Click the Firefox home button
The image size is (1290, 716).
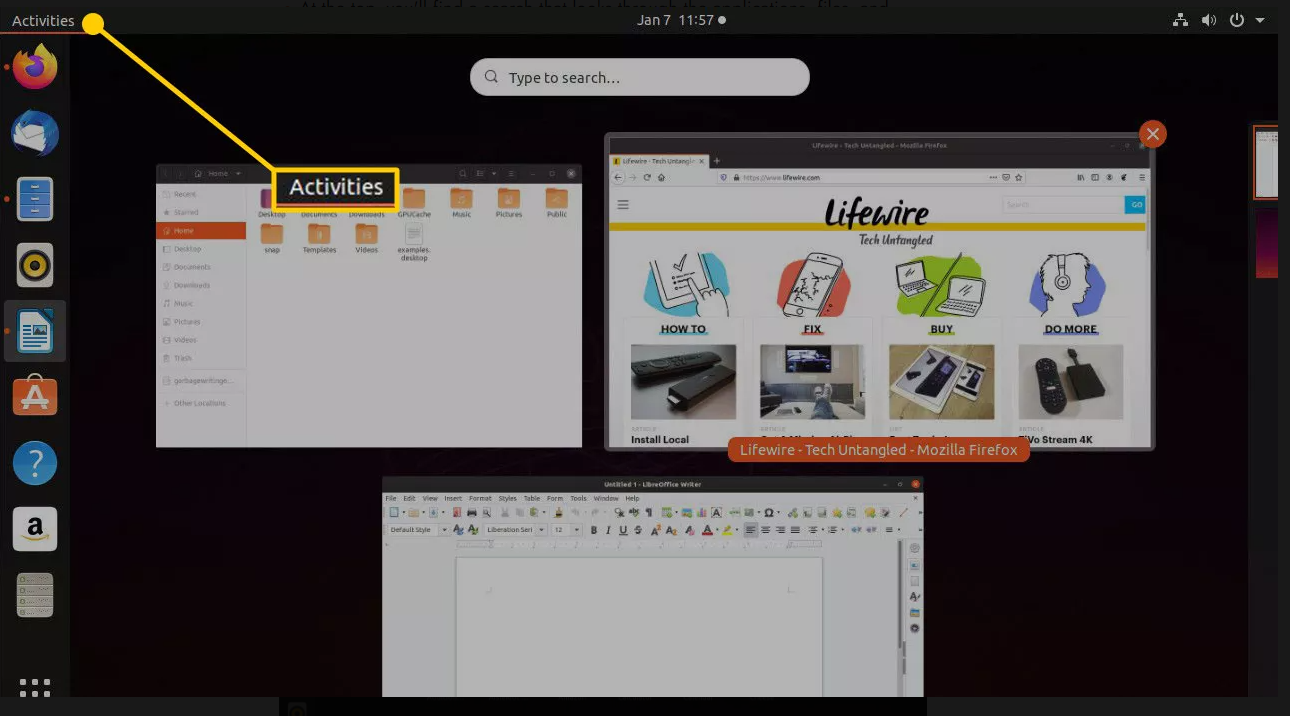tap(661, 177)
